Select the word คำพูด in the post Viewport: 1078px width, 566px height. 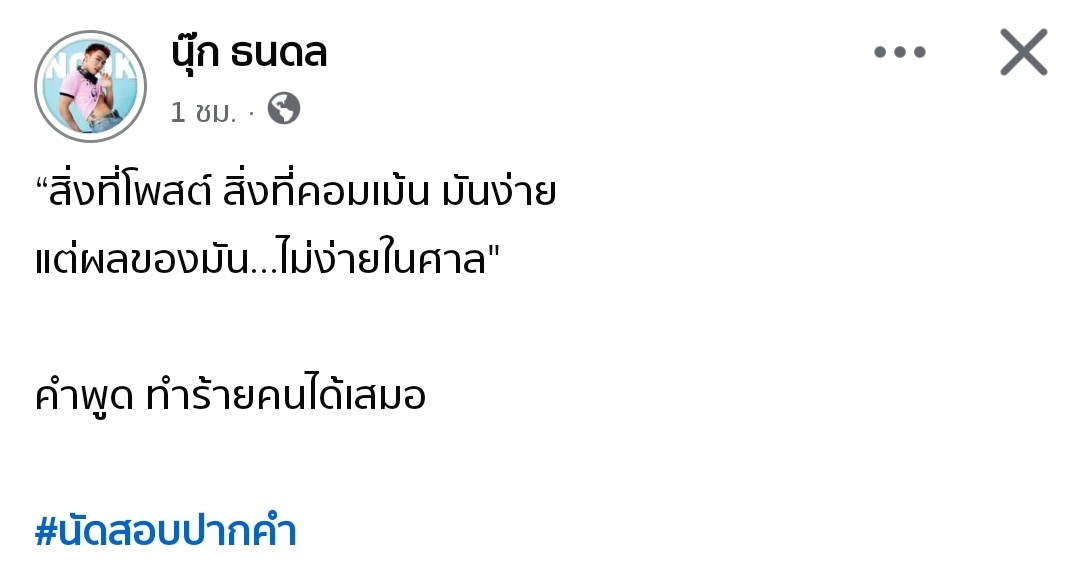pyautogui.click(x=84, y=397)
